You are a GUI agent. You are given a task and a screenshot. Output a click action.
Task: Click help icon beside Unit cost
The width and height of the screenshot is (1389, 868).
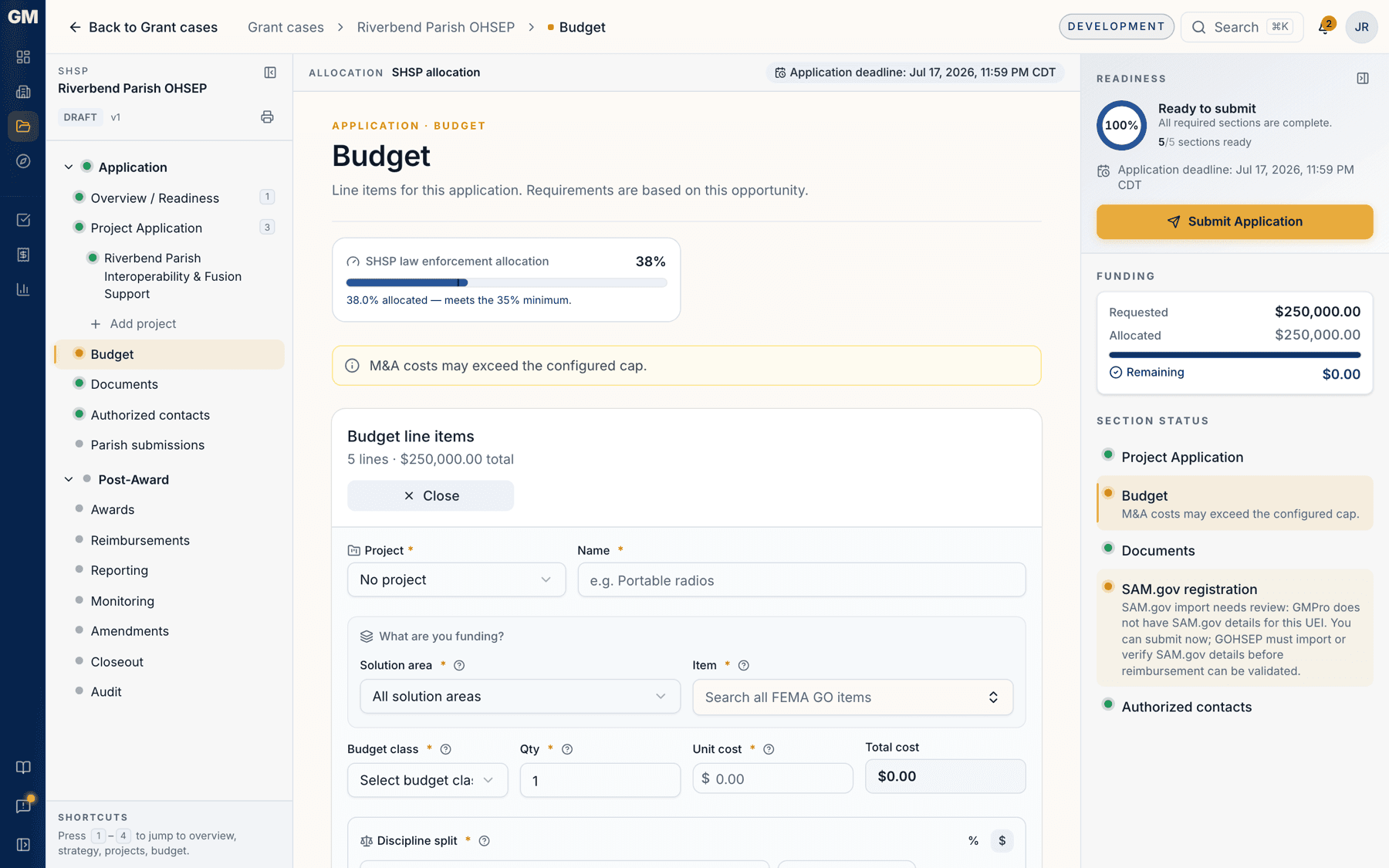tap(769, 749)
